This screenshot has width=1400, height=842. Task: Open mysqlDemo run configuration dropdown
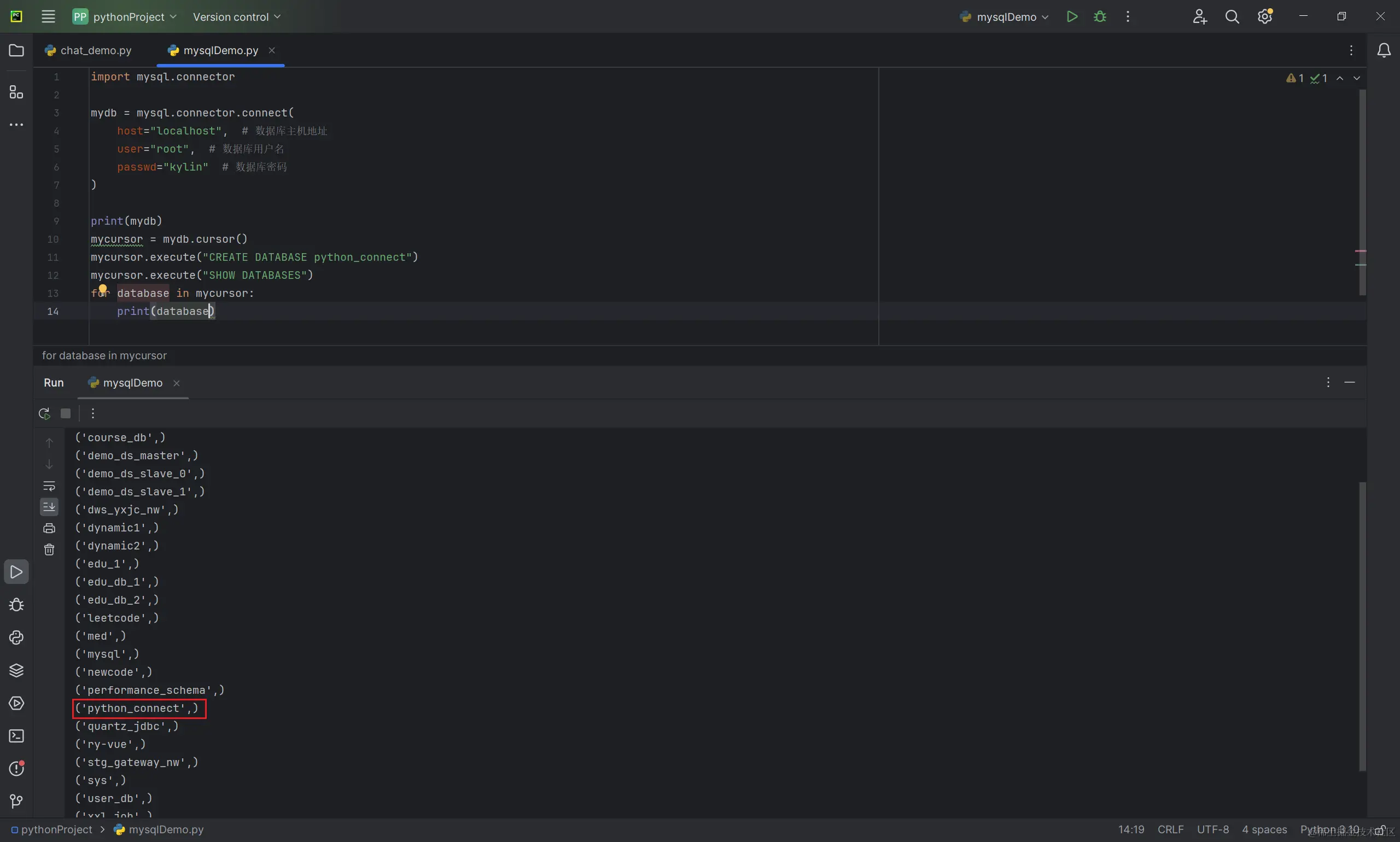1004,16
